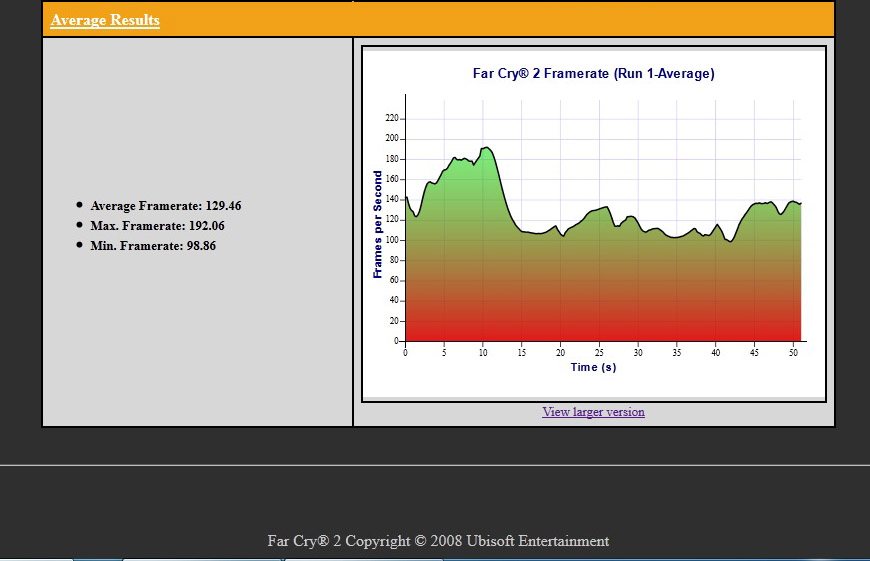
Task: Click the Time (s) axis label
Action: coord(593,367)
